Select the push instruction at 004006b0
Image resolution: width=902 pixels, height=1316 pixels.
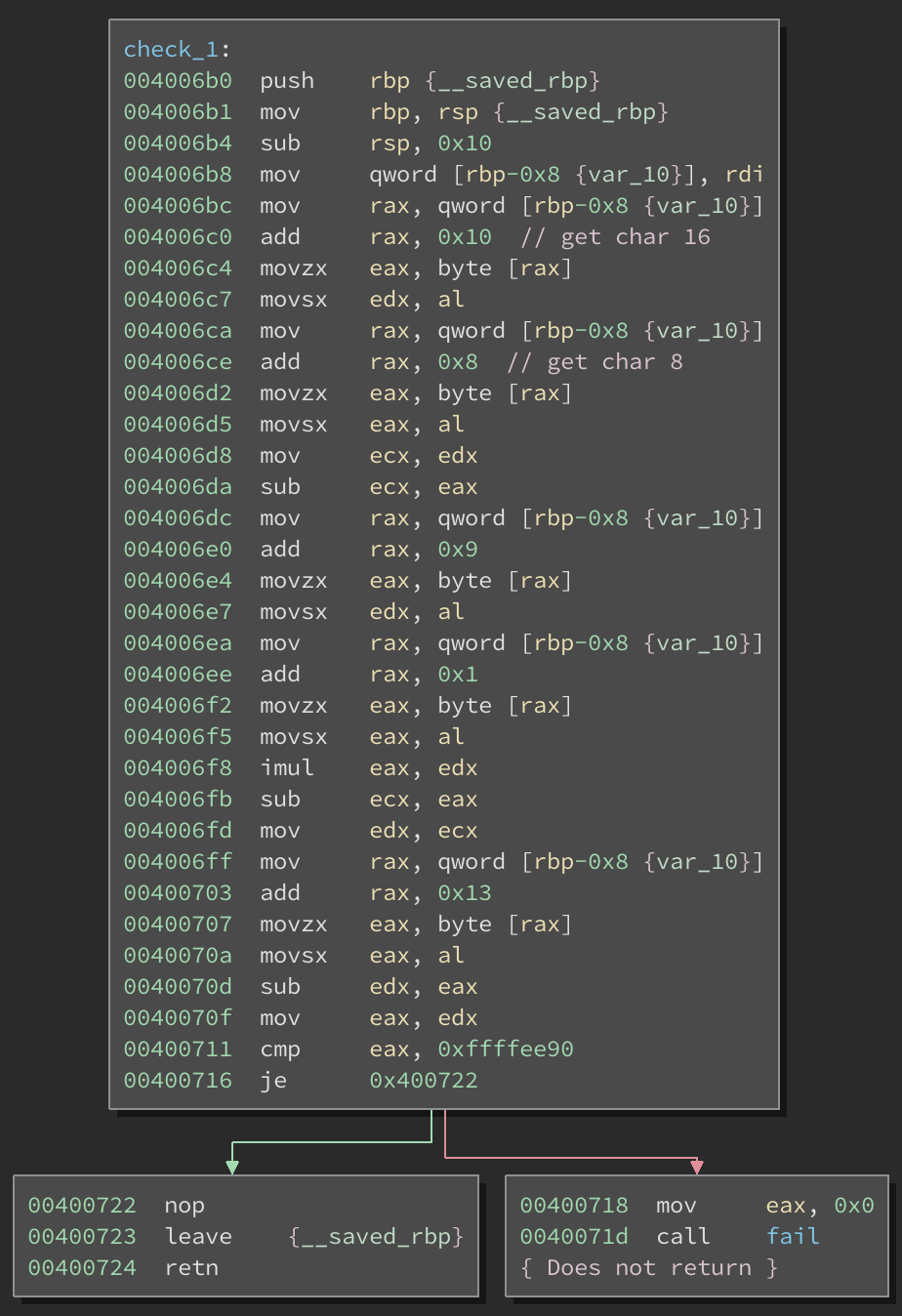click(x=287, y=80)
